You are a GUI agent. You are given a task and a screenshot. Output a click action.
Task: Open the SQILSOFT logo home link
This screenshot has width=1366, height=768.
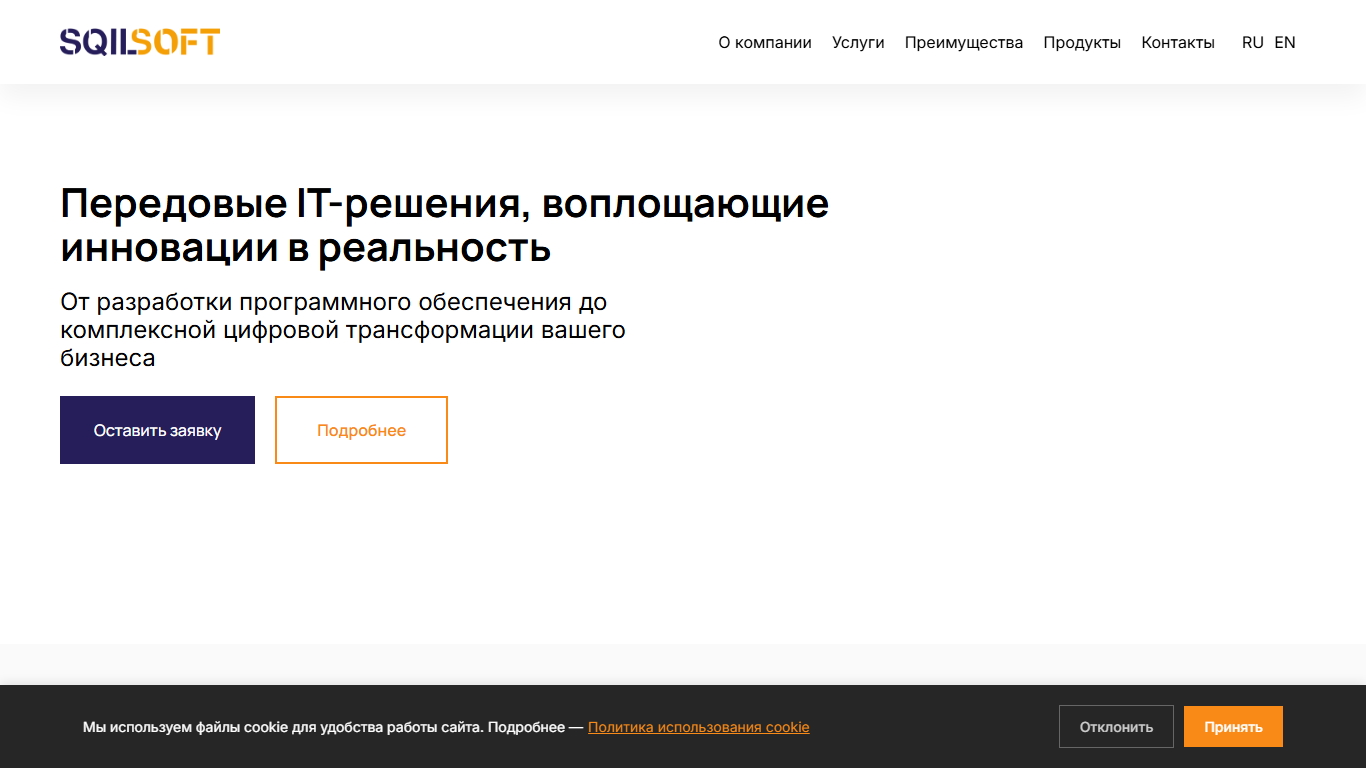click(x=140, y=42)
